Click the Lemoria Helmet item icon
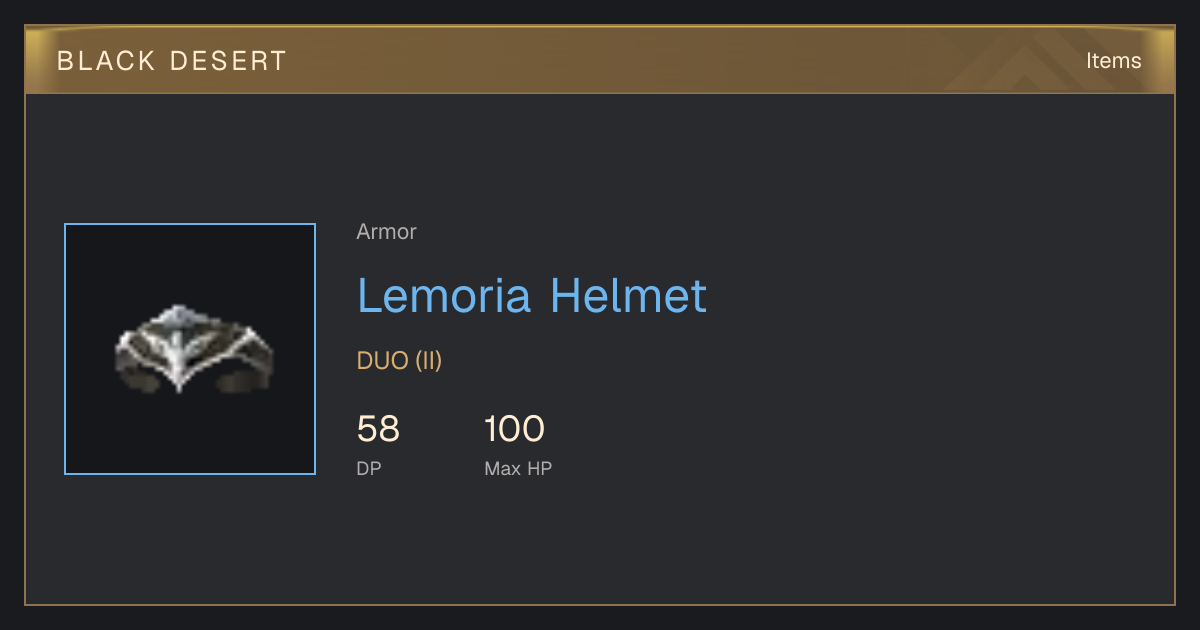This screenshot has height=630, width=1200. [195, 349]
